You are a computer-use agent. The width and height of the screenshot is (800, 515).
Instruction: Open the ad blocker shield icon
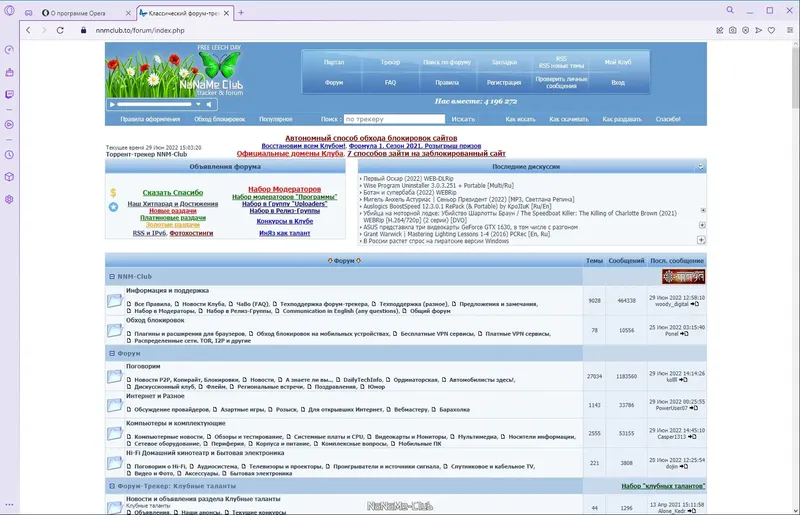(x=745, y=30)
